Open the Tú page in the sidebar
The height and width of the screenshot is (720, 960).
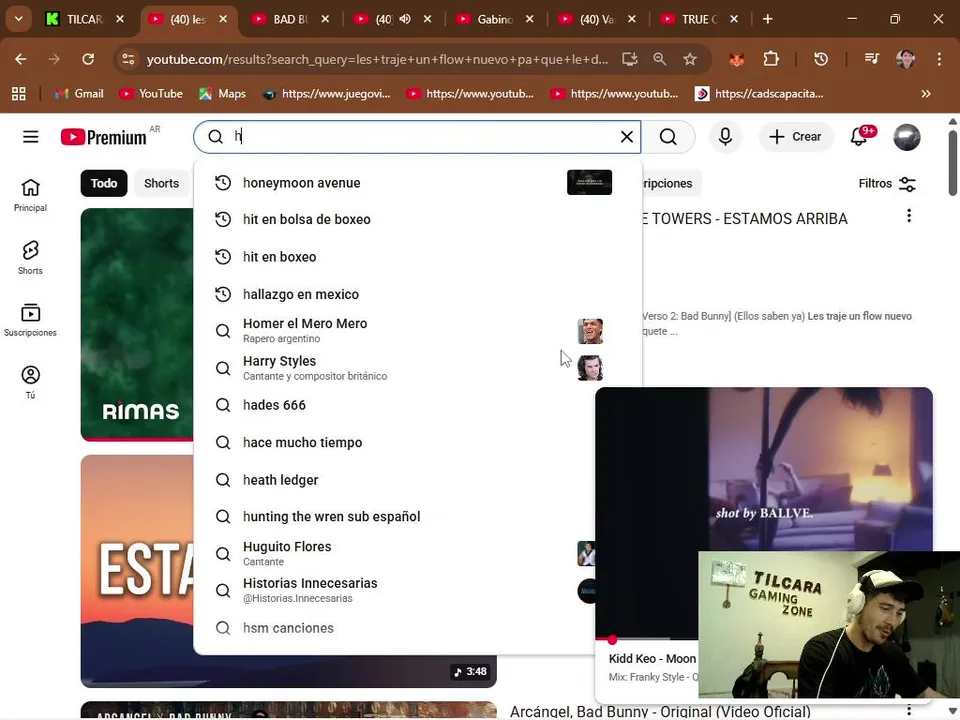(x=30, y=382)
